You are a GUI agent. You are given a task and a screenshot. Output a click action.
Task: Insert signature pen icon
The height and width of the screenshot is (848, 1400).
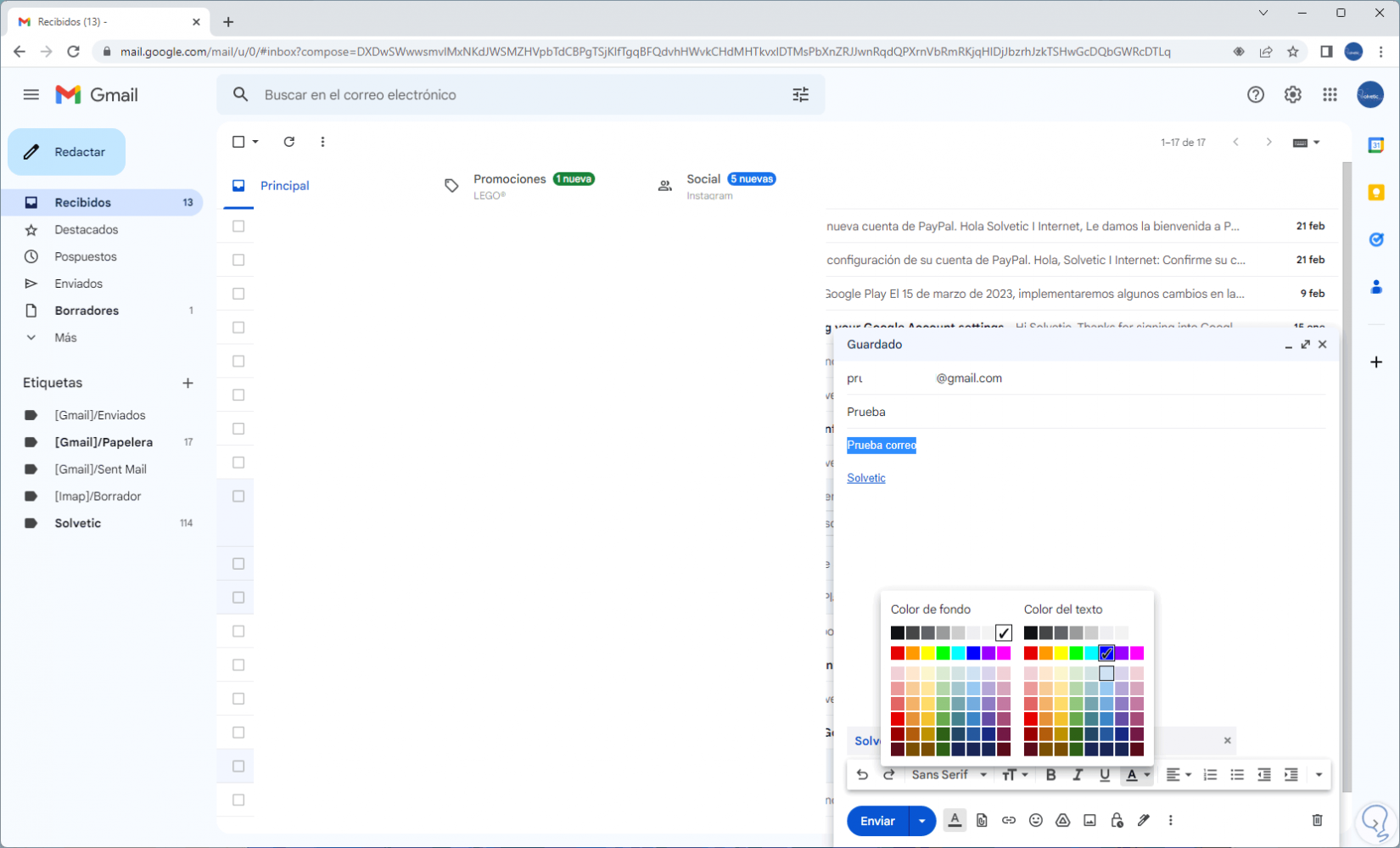[1144, 820]
